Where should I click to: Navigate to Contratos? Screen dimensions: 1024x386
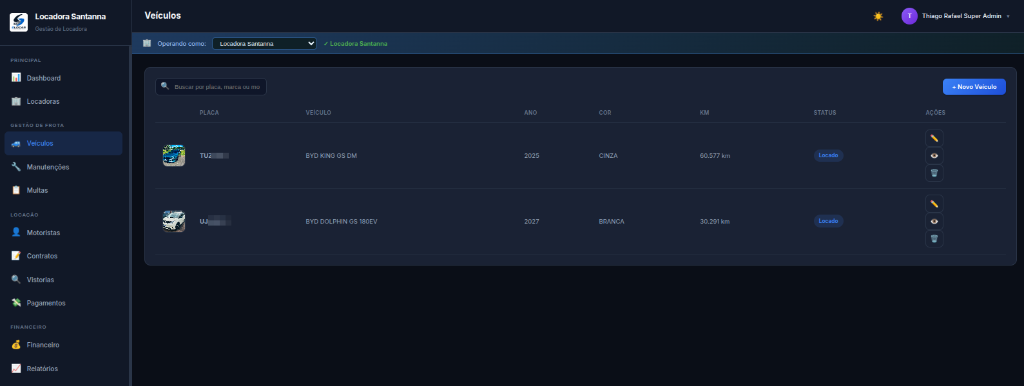pyautogui.click(x=63, y=255)
